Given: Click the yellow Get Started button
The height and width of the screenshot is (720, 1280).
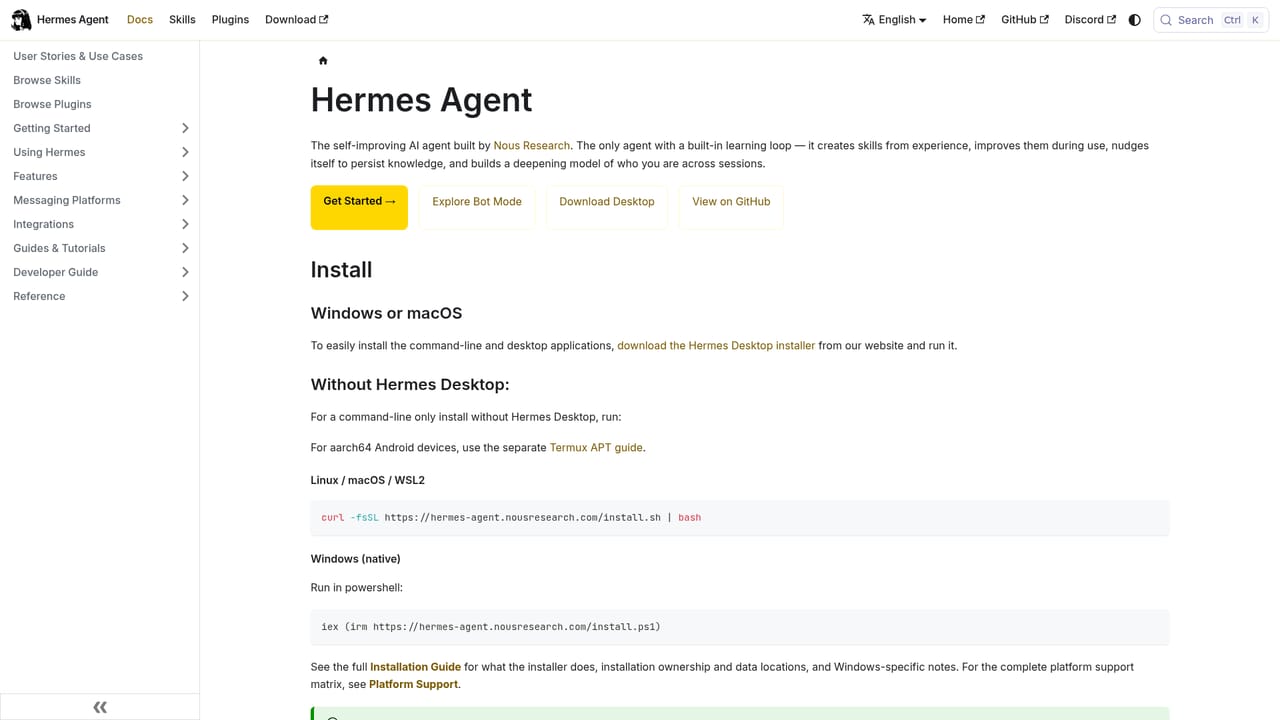Looking at the screenshot, I should tap(359, 207).
